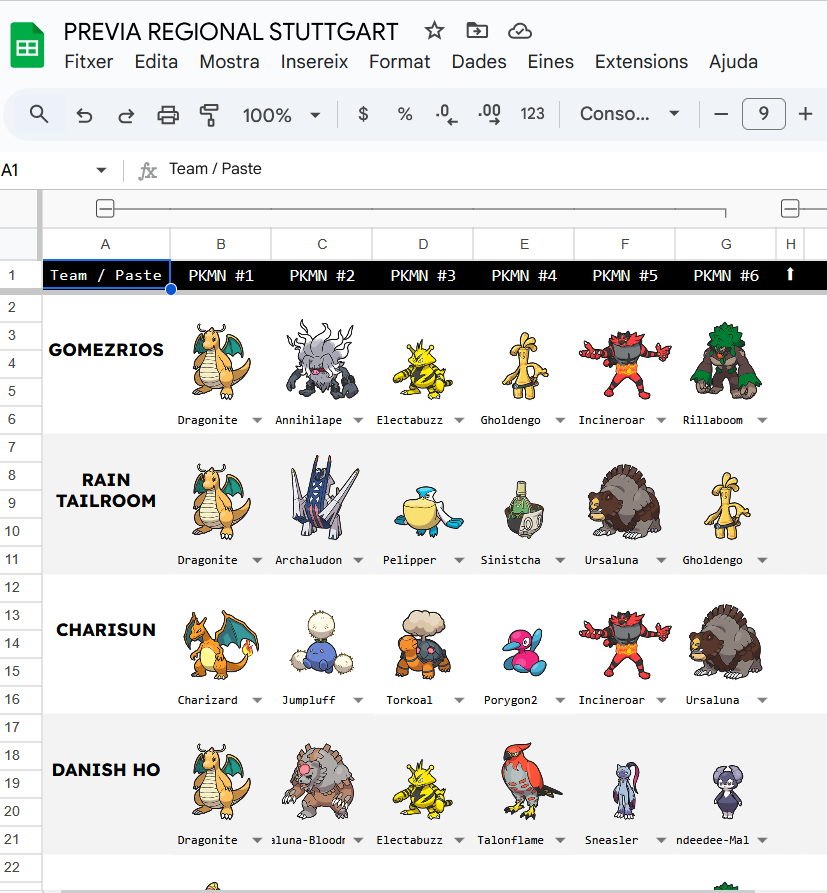
Task: Format as percent
Action: (x=405, y=114)
